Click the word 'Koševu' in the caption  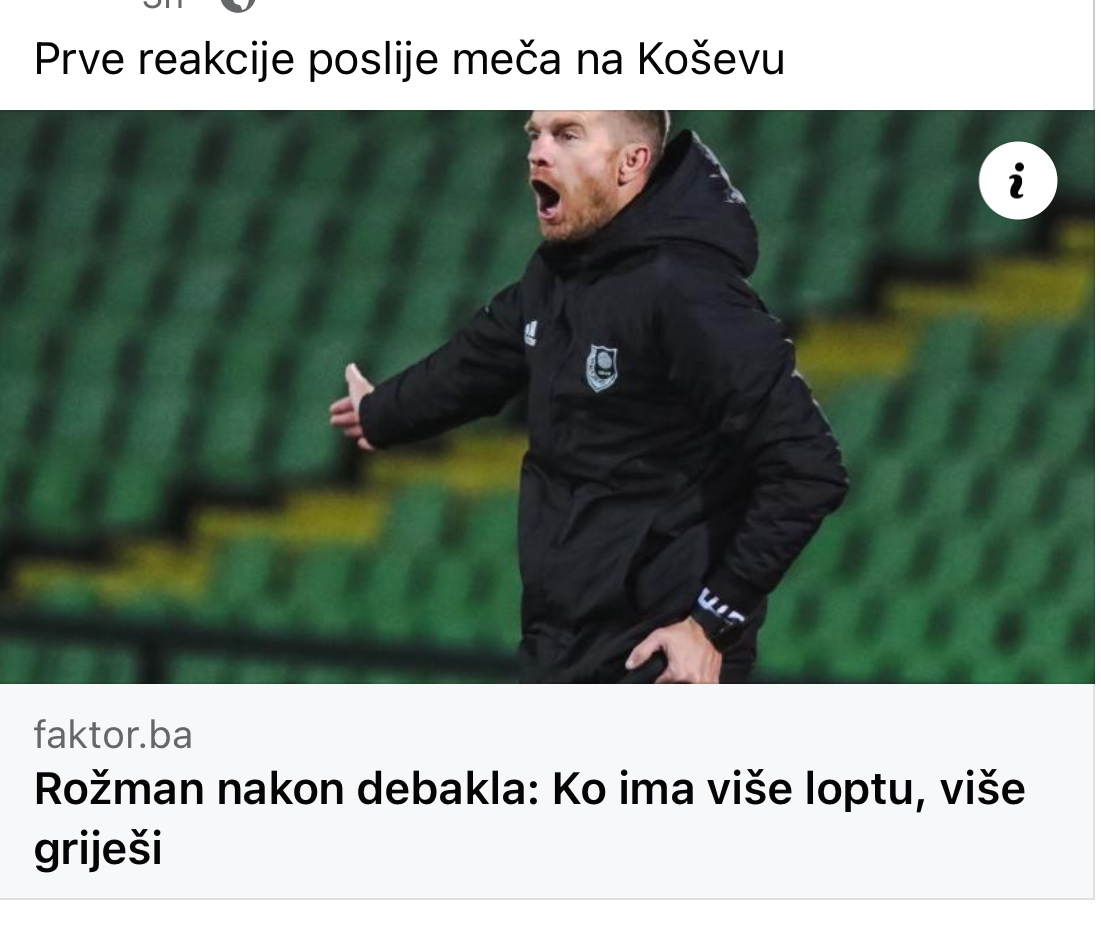[x=711, y=59]
